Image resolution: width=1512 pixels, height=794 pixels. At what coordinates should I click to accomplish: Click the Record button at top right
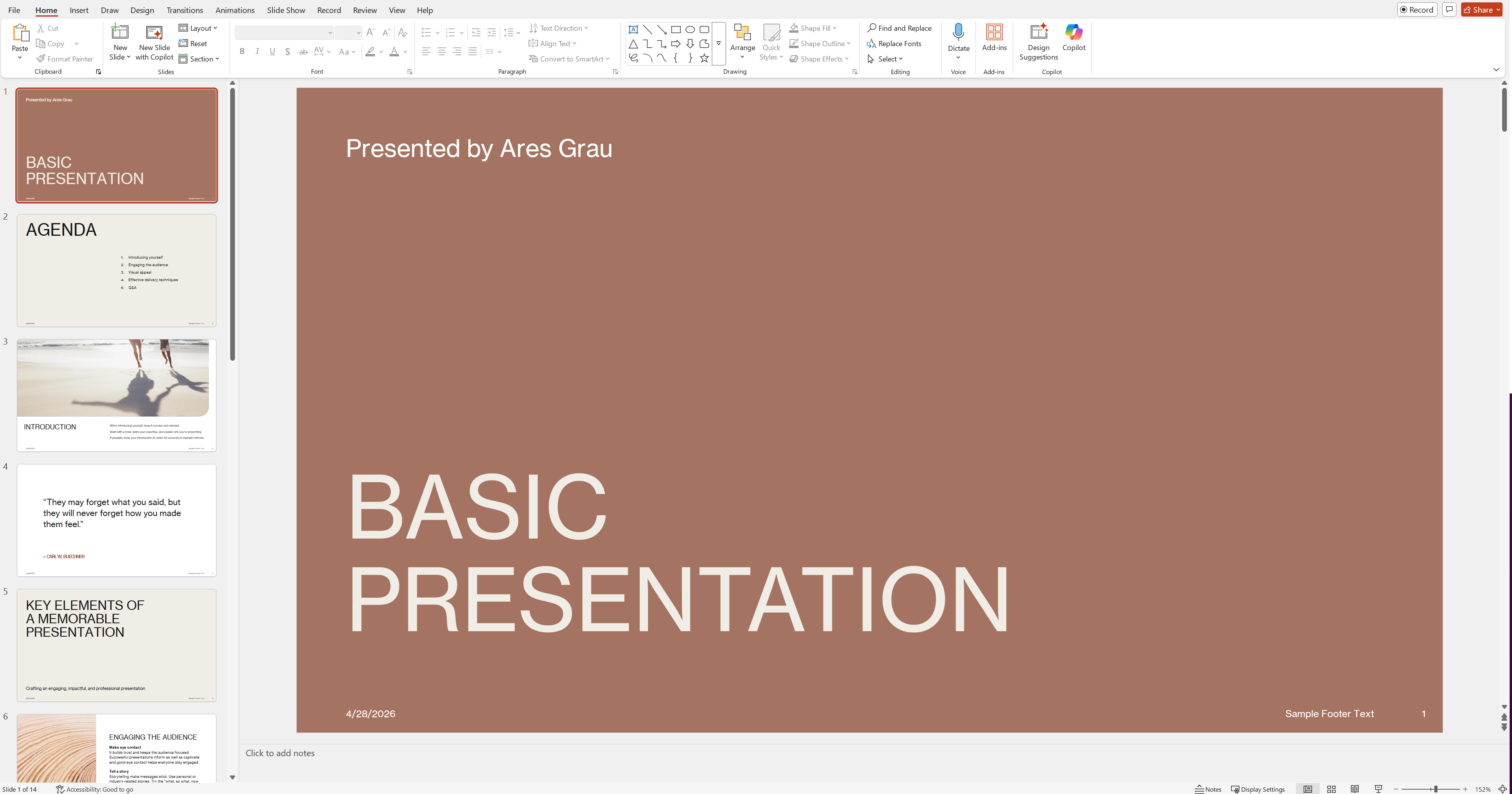pyautogui.click(x=1417, y=9)
